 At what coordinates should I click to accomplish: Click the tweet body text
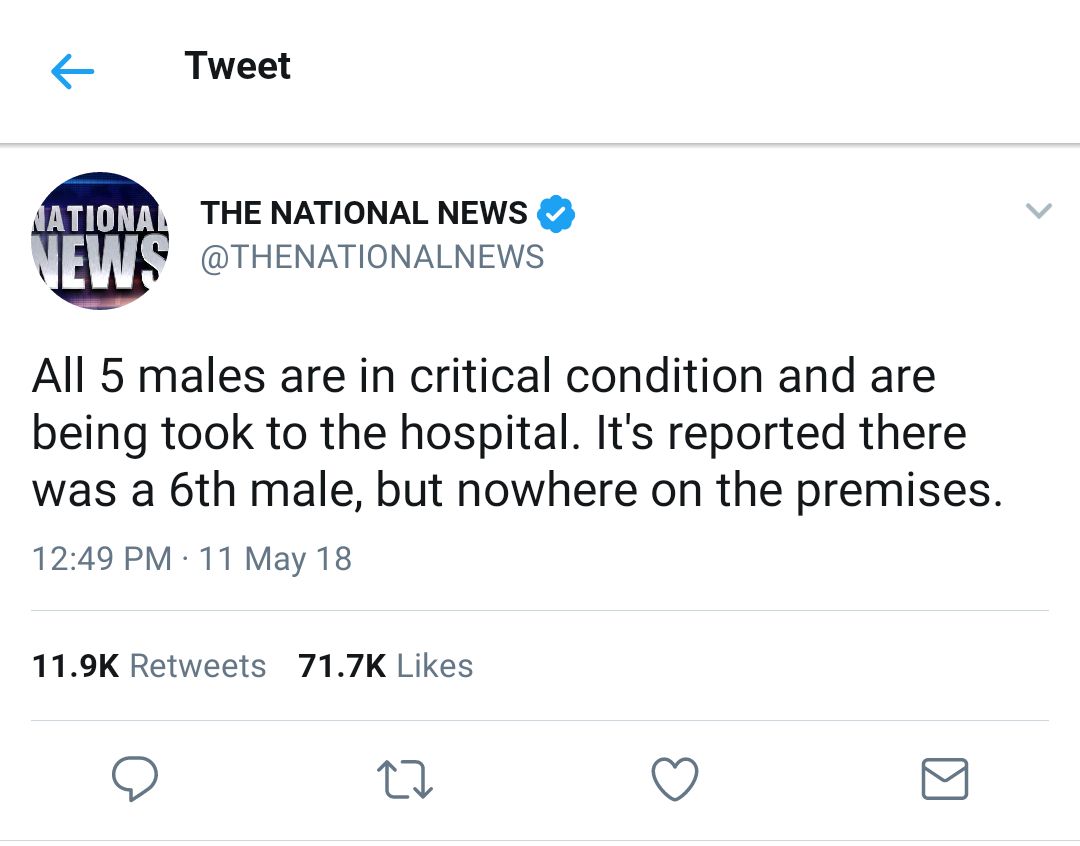tap(517, 433)
